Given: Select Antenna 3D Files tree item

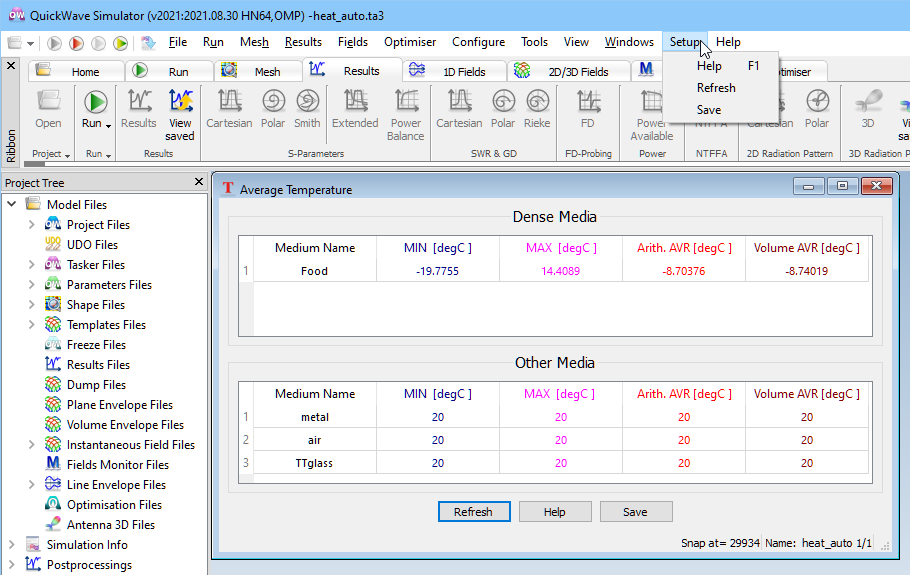Looking at the screenshot, I should click(x=110, y=525).
